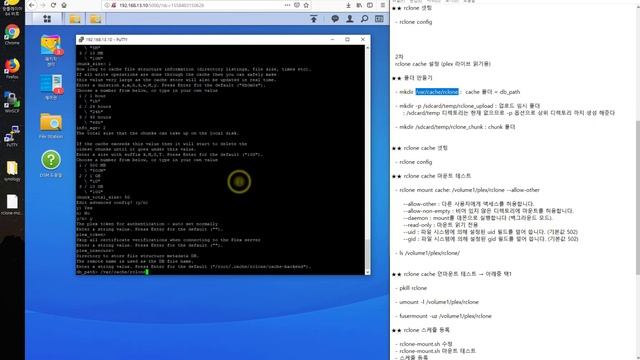The image size is (640, 360).
Task: Reload the page in the browser
Action: (53, 5)
